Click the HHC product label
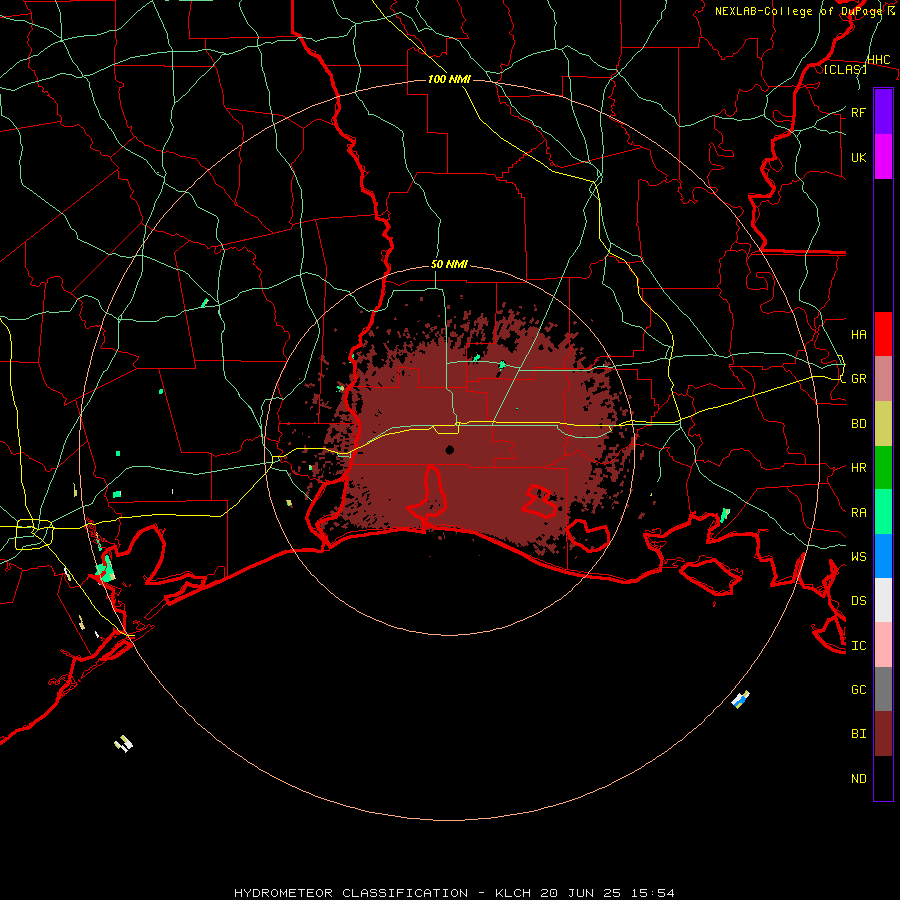This screenshot has height=900, width=900. [x=878, y=60]
